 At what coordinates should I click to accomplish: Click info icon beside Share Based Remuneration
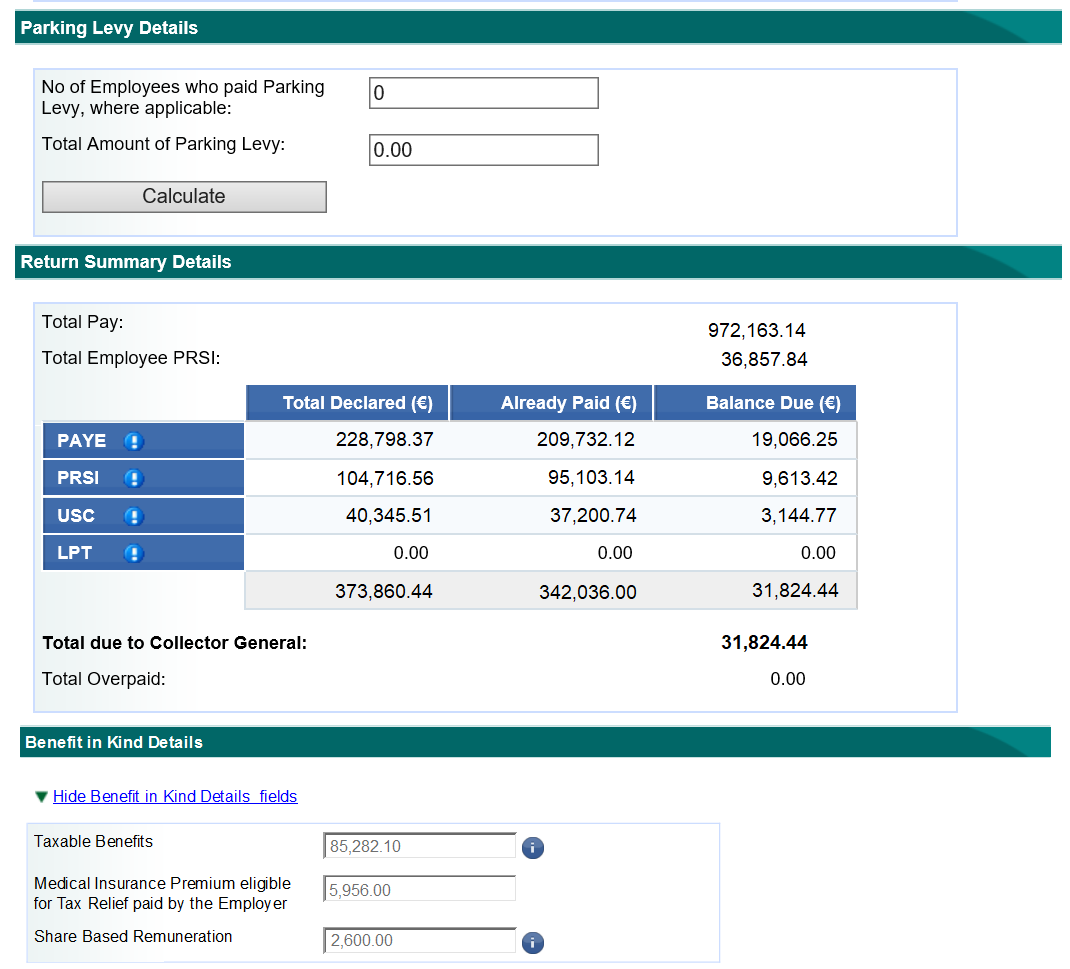coord(534,942)
